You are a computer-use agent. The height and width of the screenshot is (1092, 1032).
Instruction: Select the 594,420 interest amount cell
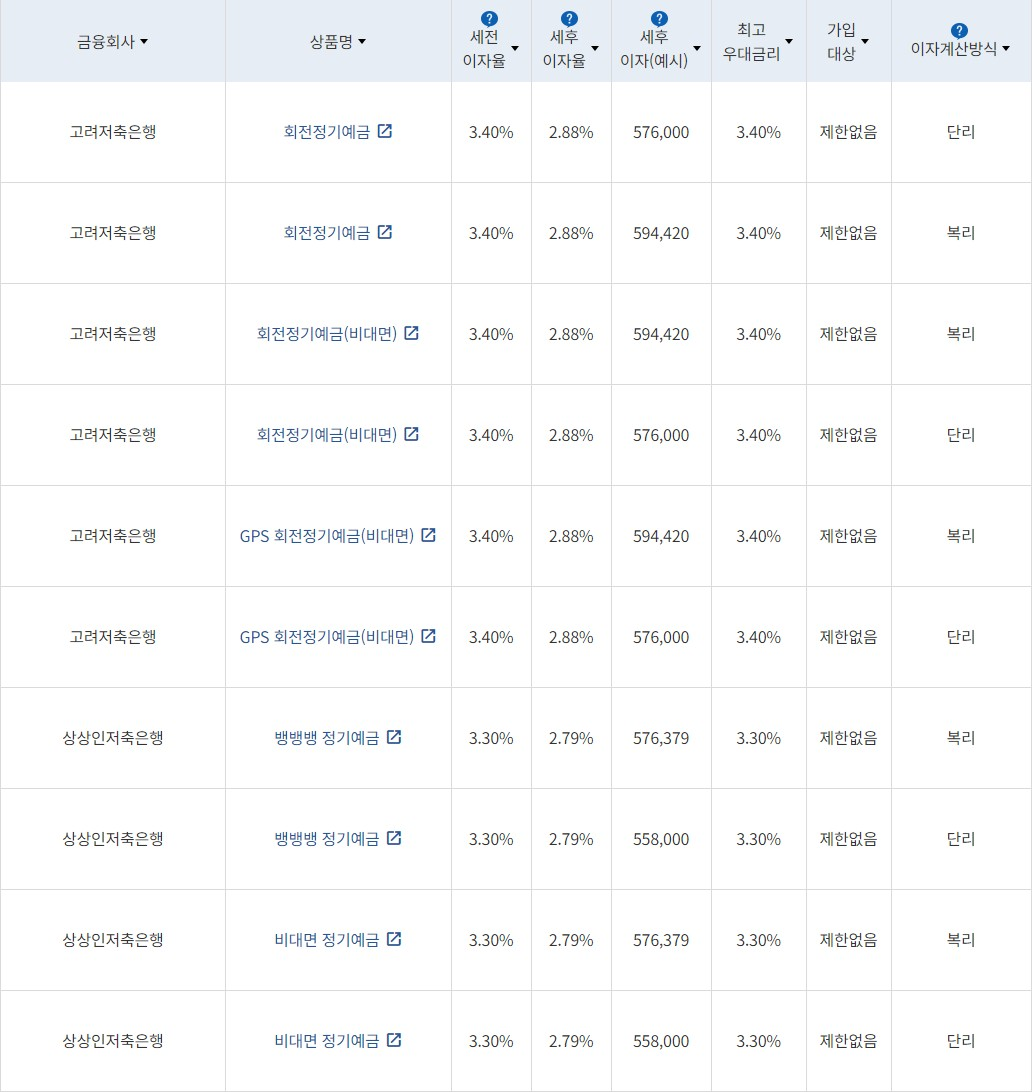pos(660,233)
